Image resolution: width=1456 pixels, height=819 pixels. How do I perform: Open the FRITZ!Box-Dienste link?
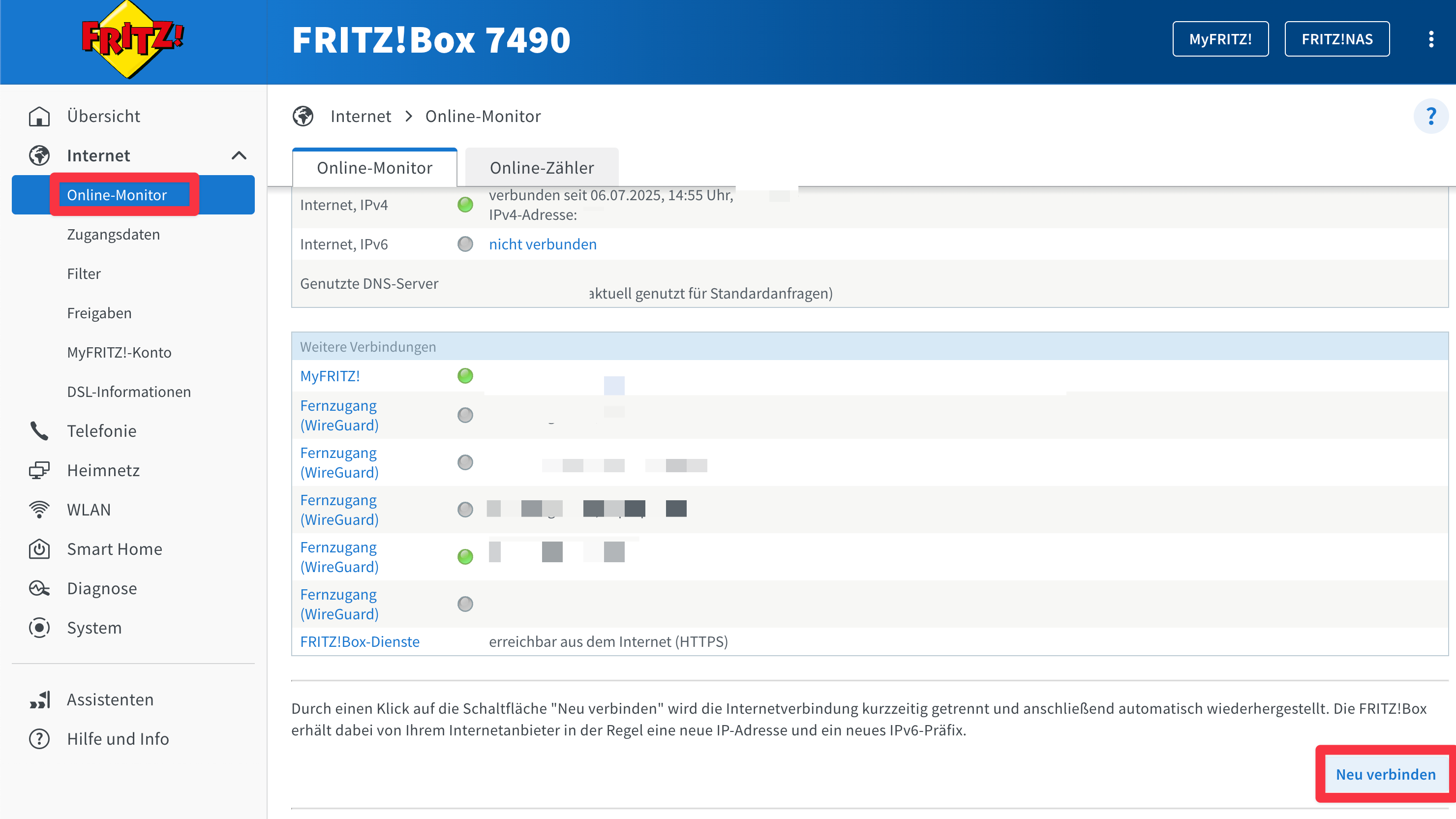[x=360, y=641]
